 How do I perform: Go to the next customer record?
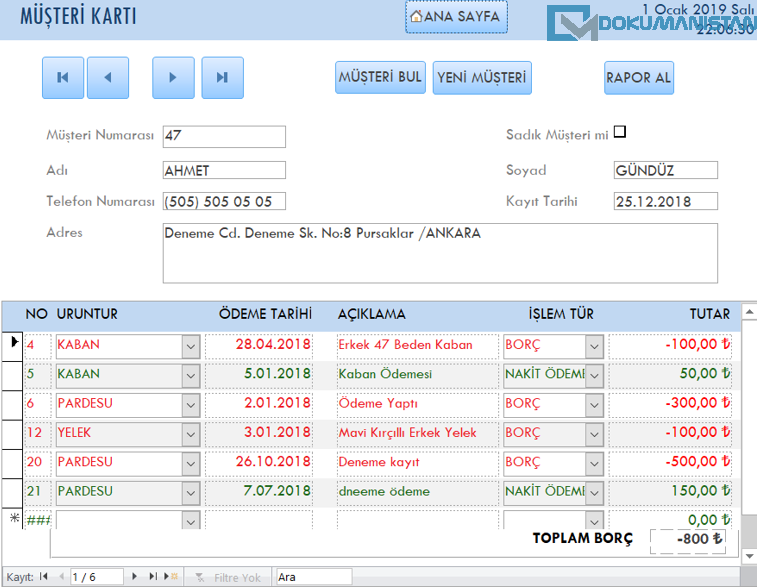[x=173, y=78]
